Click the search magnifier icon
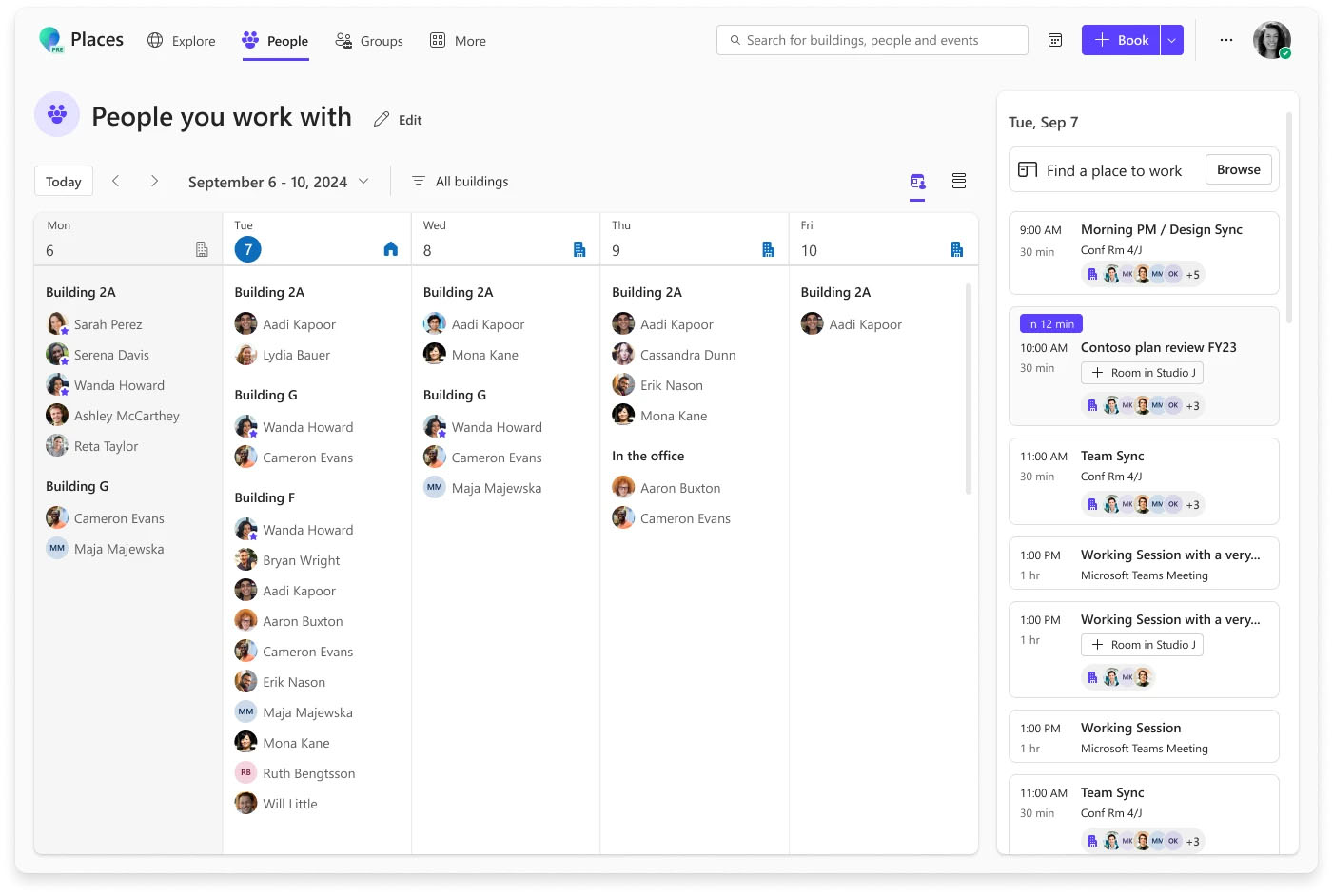 click(x=735, y=40)
